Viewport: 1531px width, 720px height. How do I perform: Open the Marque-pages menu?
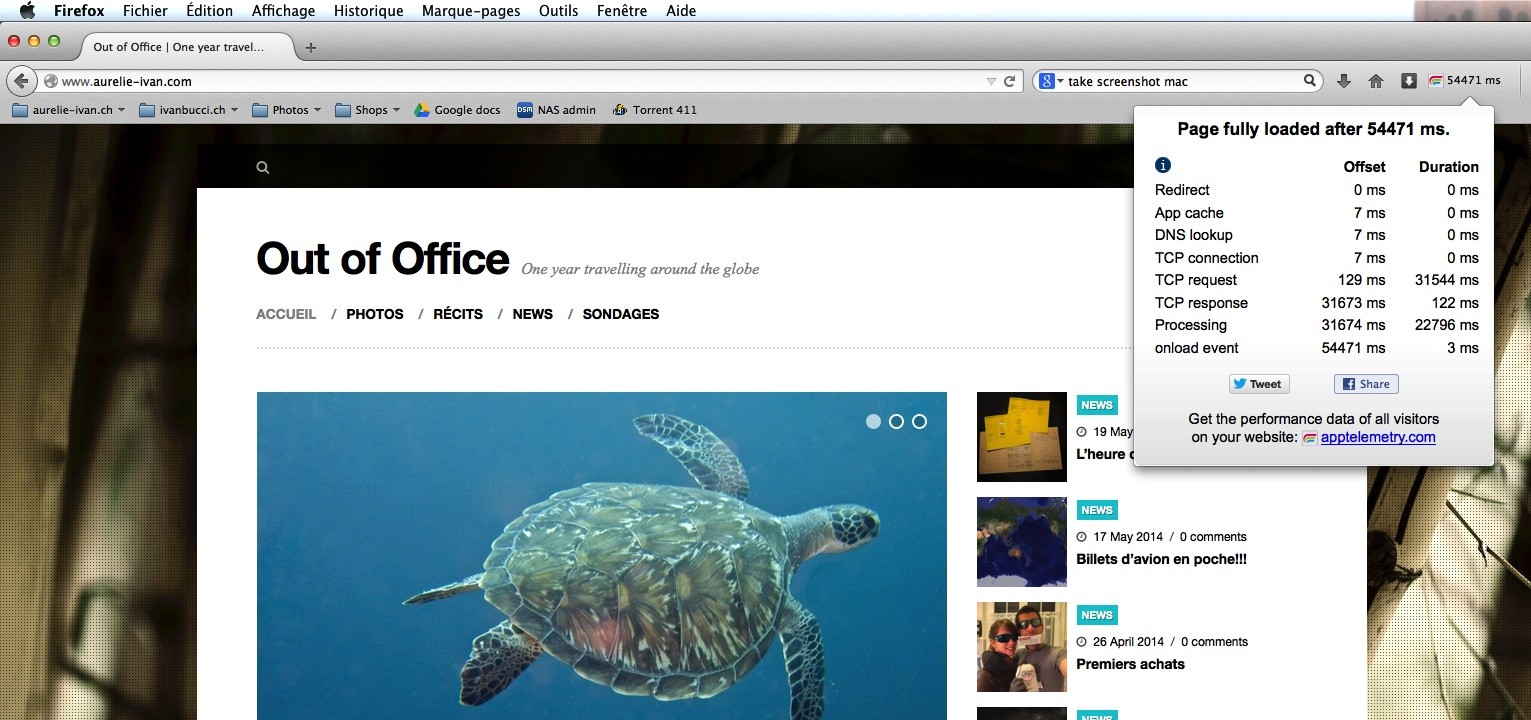pyautogui.click(x=470, y=11)
